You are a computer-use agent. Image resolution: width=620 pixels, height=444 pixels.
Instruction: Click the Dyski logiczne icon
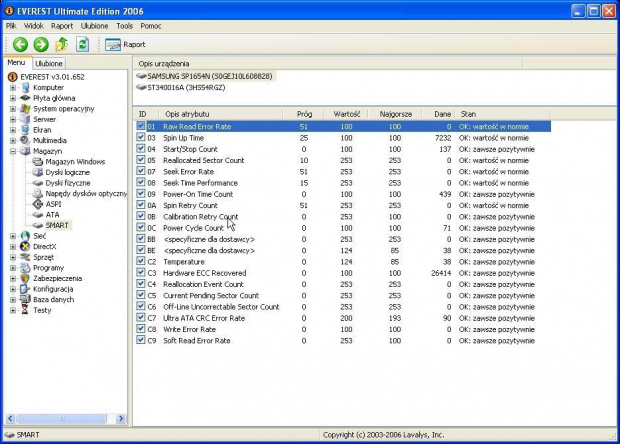pos(38,172)
